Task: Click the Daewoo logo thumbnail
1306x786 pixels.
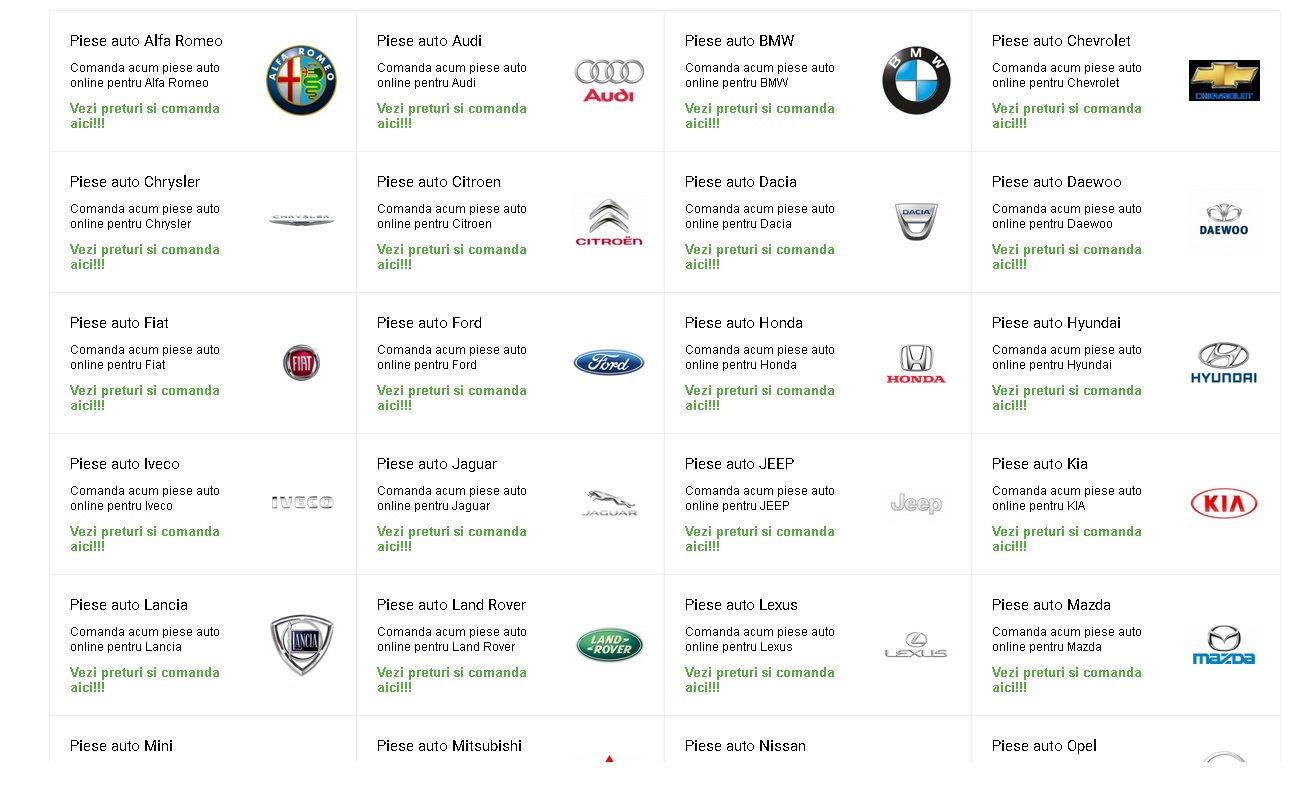Action: tap(1223, 220)
